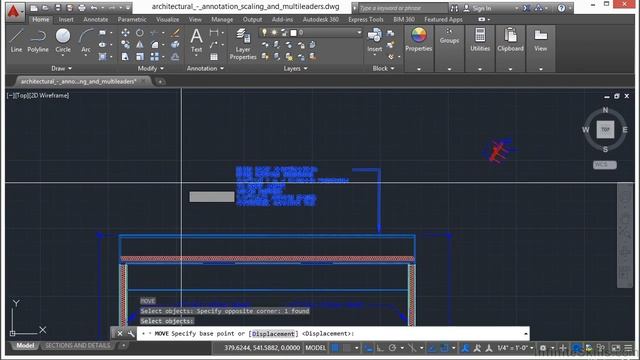Open the Annotate ribbon tab
Viewport: 640px width, 360px height.
tap(96, 19)
